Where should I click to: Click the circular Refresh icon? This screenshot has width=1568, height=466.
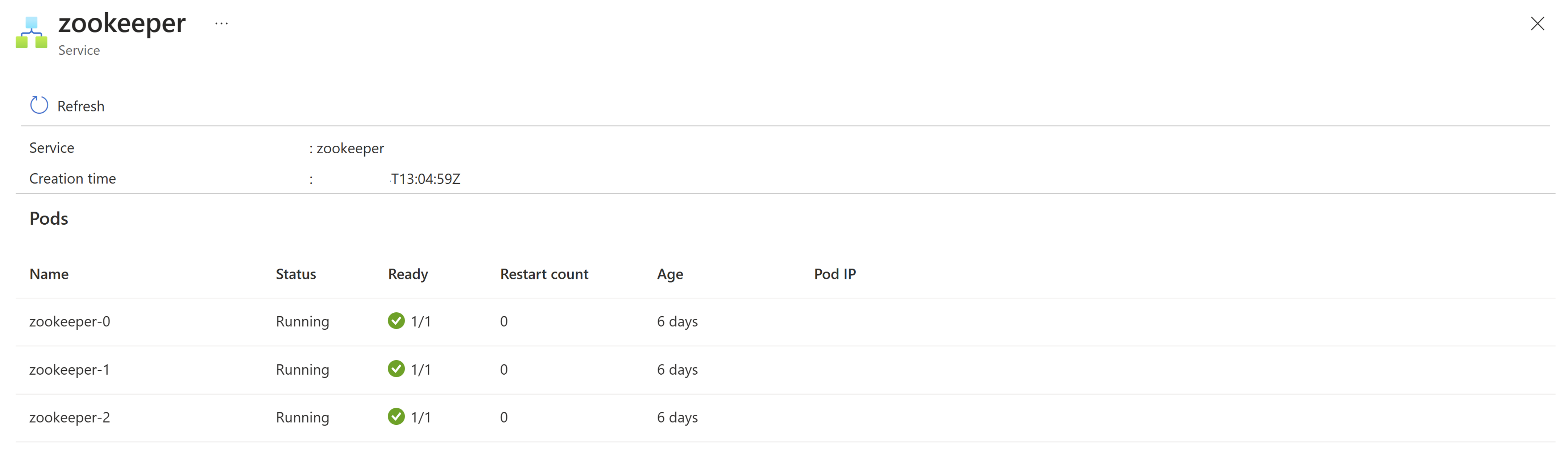tap(39, 105)
